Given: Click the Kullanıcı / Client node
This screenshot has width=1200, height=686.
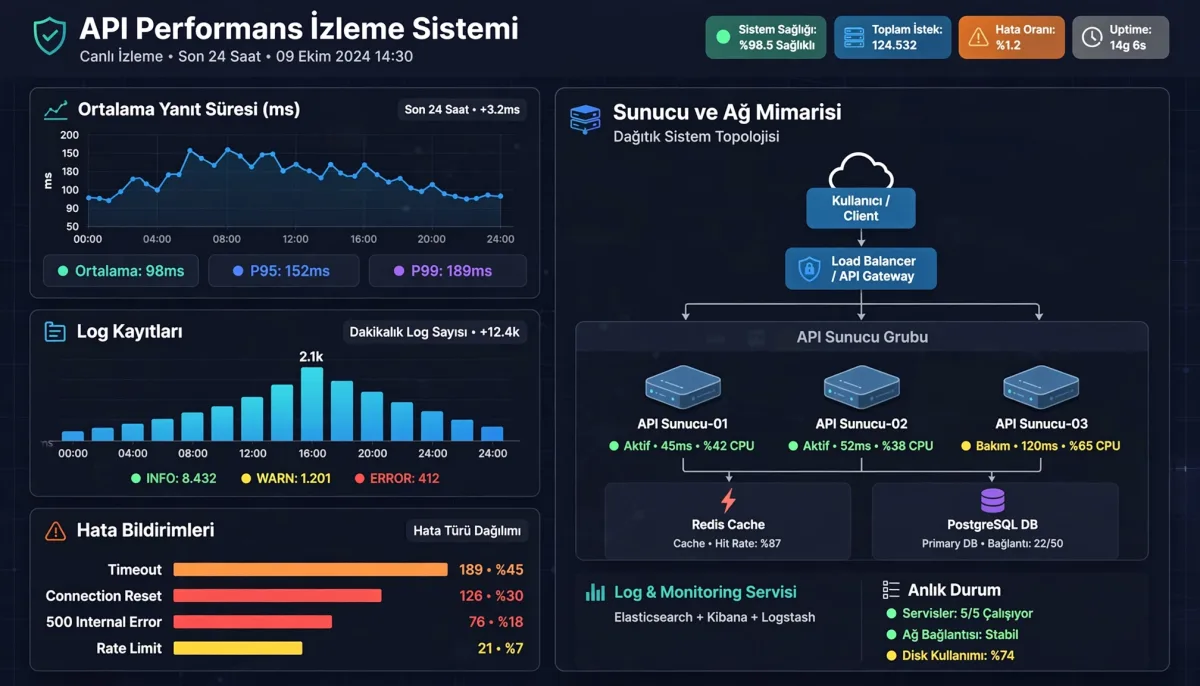Looking at the screenshot, I should coord(861,208).
